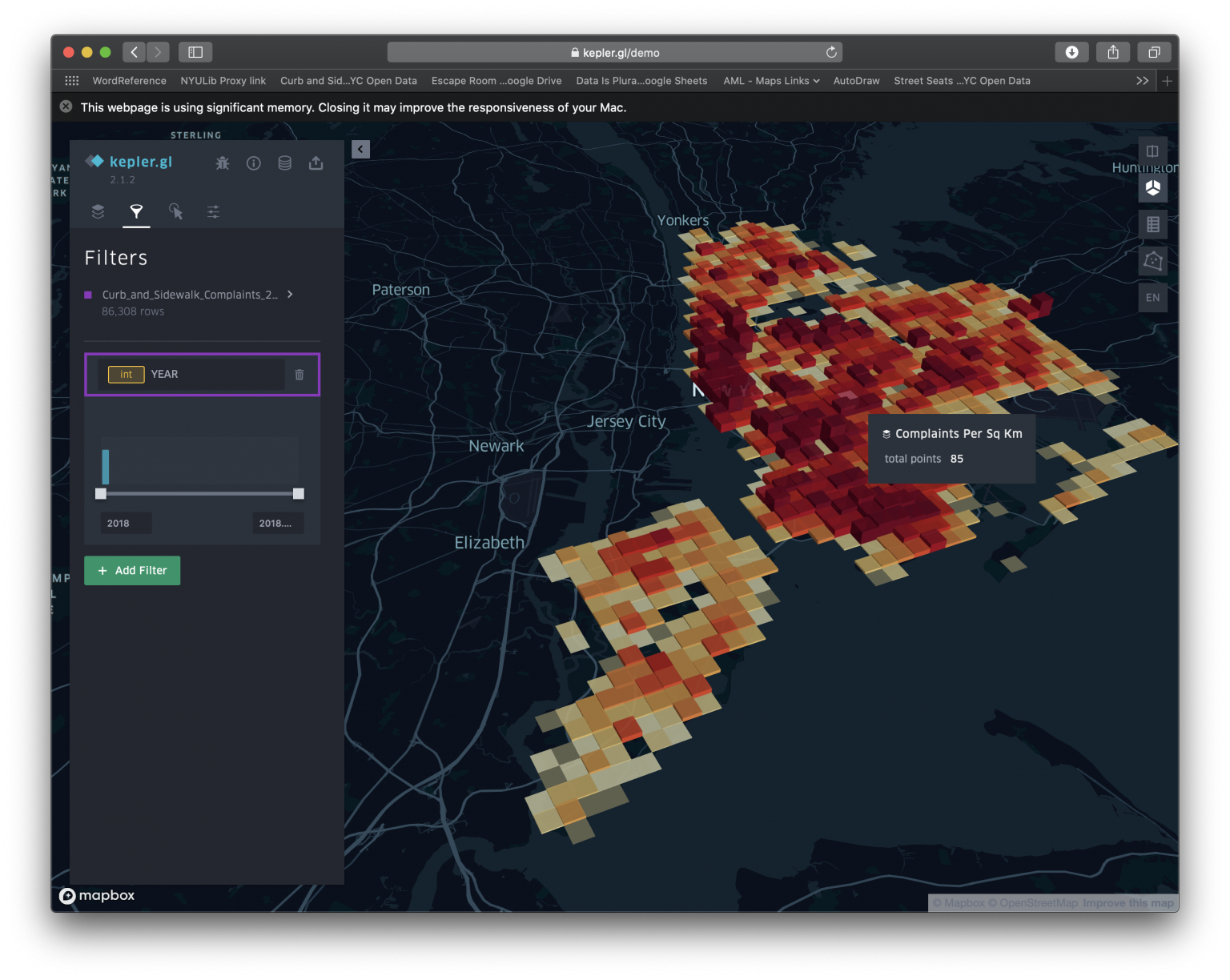This screenshot has height=980, width=1230.
Task: Switch to the Filters tab
Action: [x=136, y=212]
